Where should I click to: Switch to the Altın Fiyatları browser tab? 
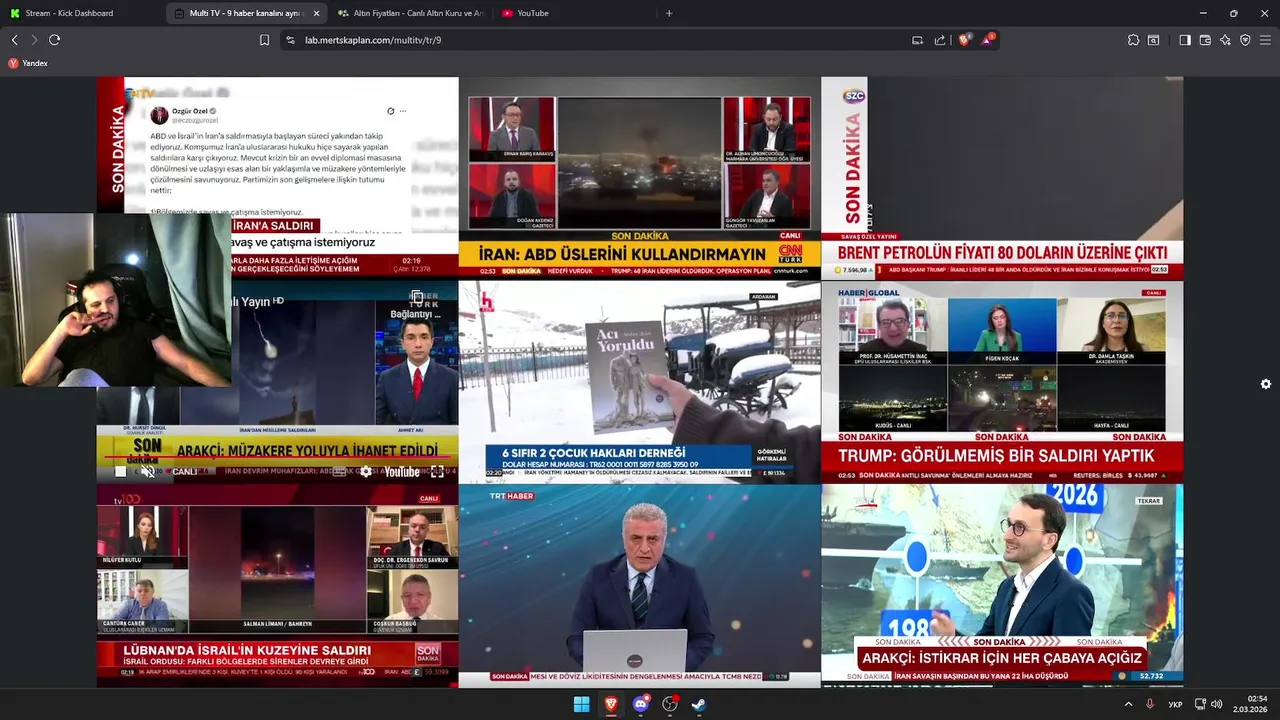coord(410,13)
